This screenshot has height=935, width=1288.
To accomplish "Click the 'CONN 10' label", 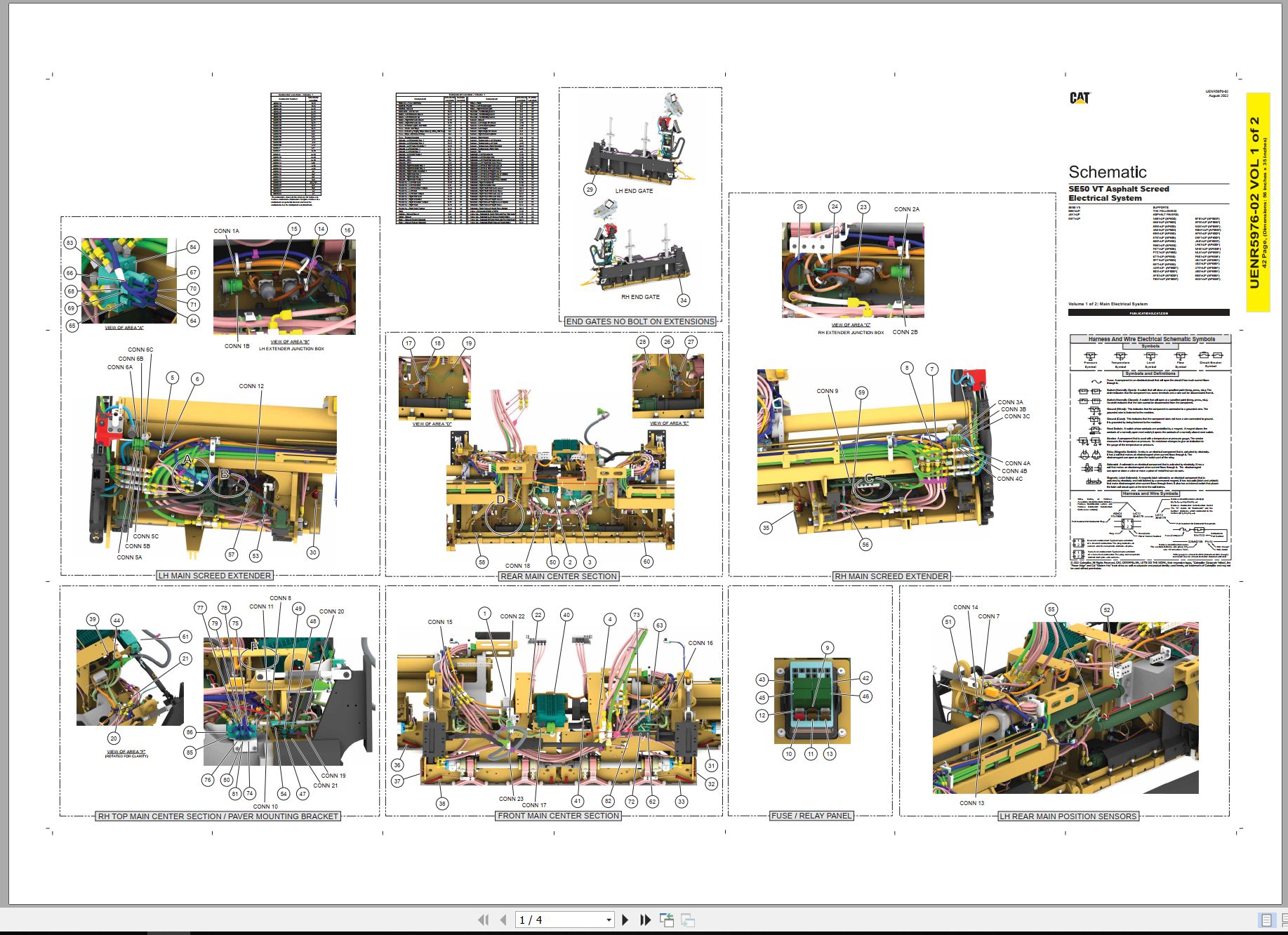I will (x=265, y=807).
